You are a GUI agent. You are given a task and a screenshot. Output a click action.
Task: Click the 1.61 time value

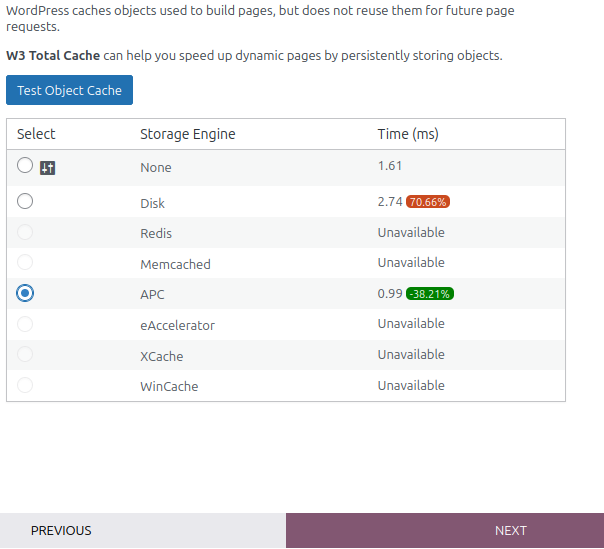click(x=390, y=166)
